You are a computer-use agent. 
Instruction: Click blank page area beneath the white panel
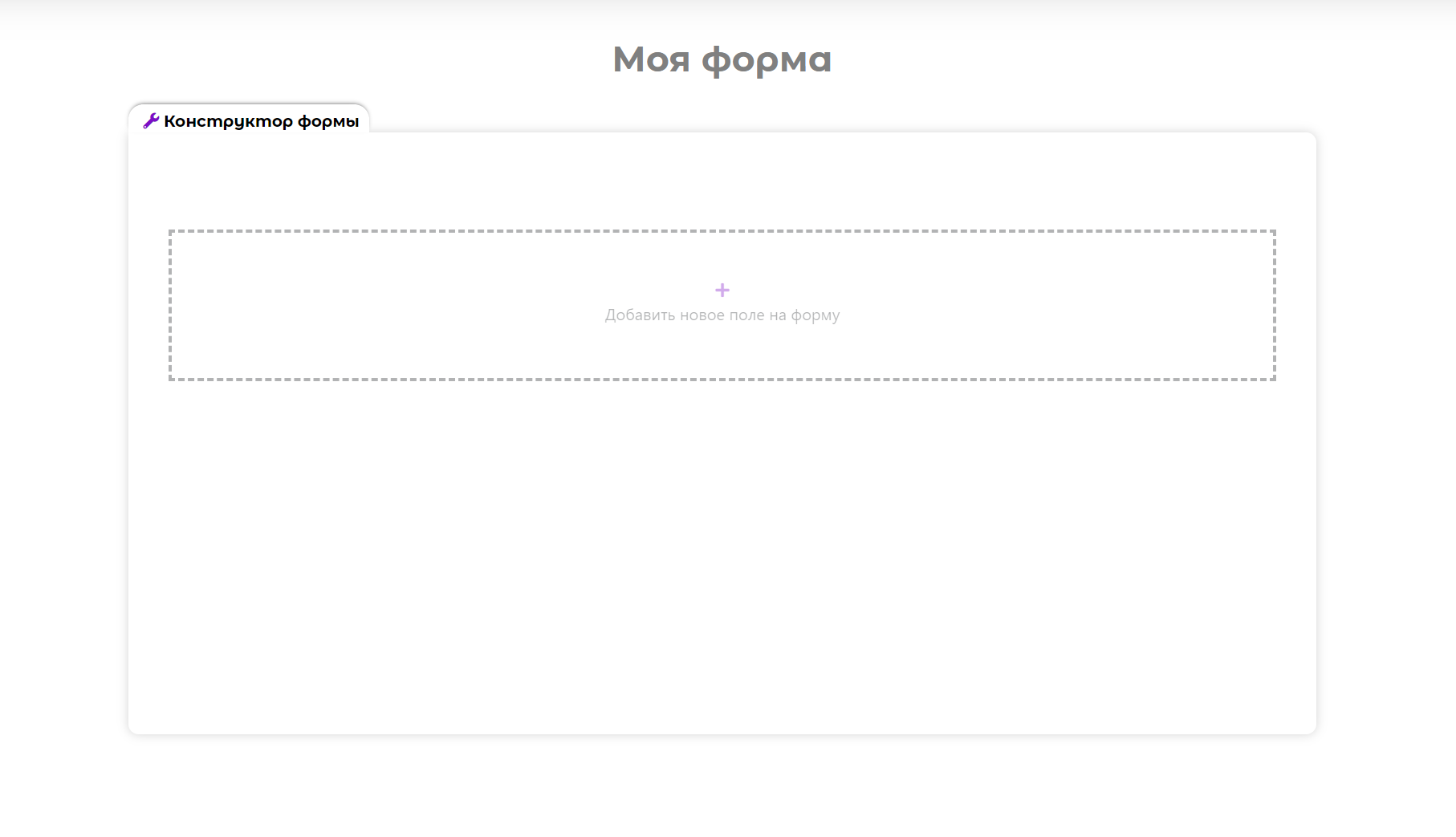(722, 786)
